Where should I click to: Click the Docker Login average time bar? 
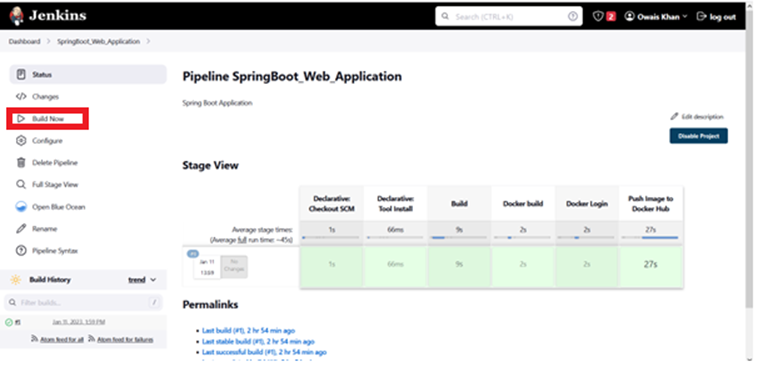tap(586, 237)
